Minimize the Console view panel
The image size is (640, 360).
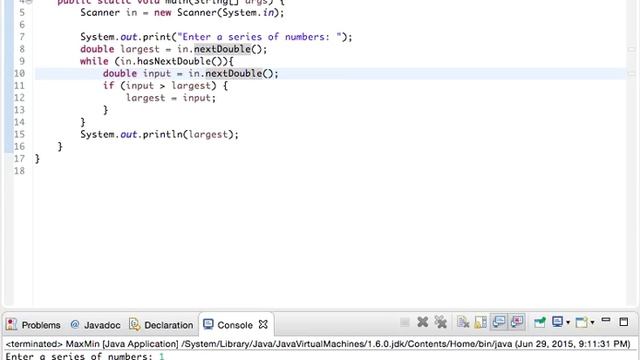pyautogui.click(x=606, y=320)
